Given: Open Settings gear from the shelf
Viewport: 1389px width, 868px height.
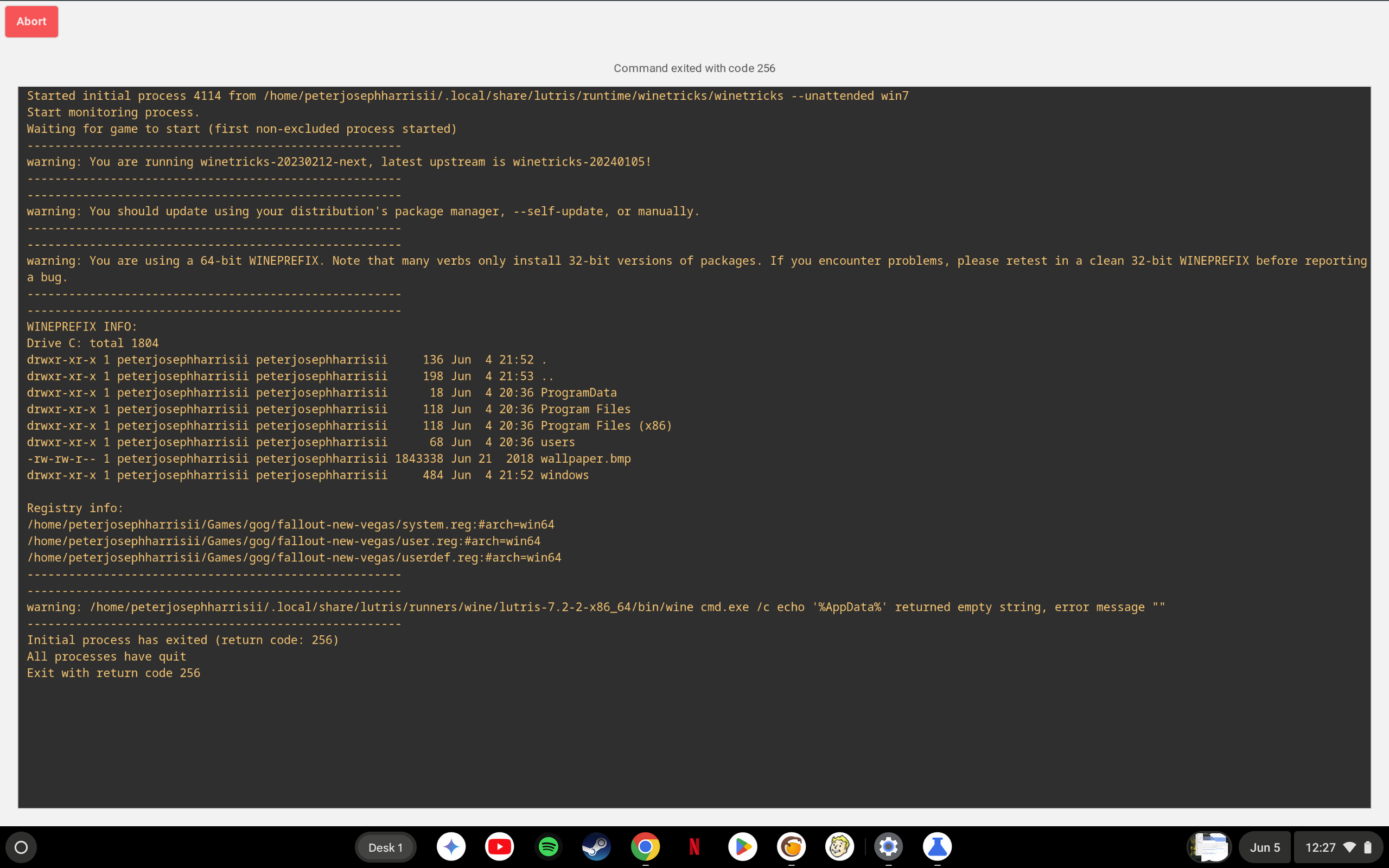Looking at the screenshot, I should [889, 847].
